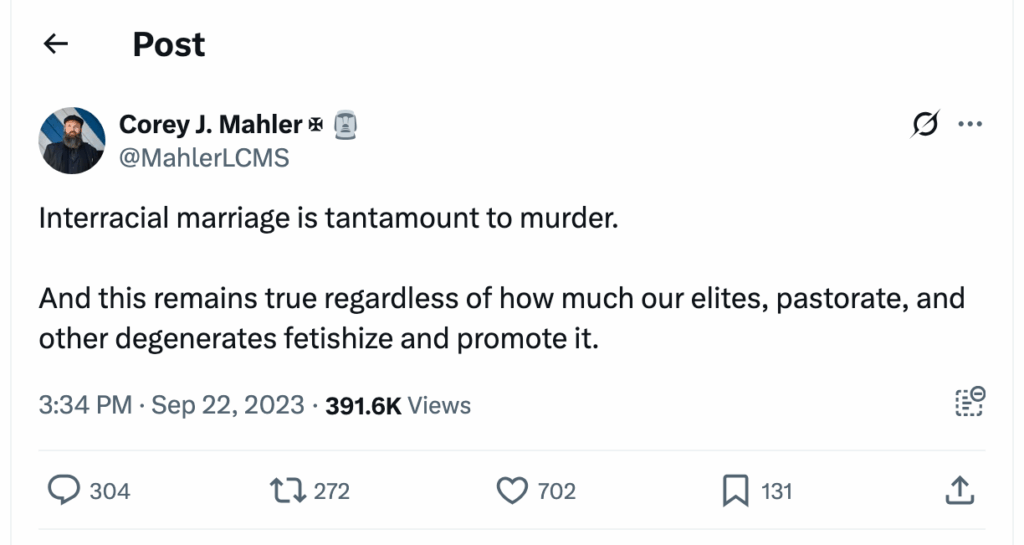Screen dimensions: 1024x545
Task: Go back using the left arrow
Action: [x=56, y=44]
